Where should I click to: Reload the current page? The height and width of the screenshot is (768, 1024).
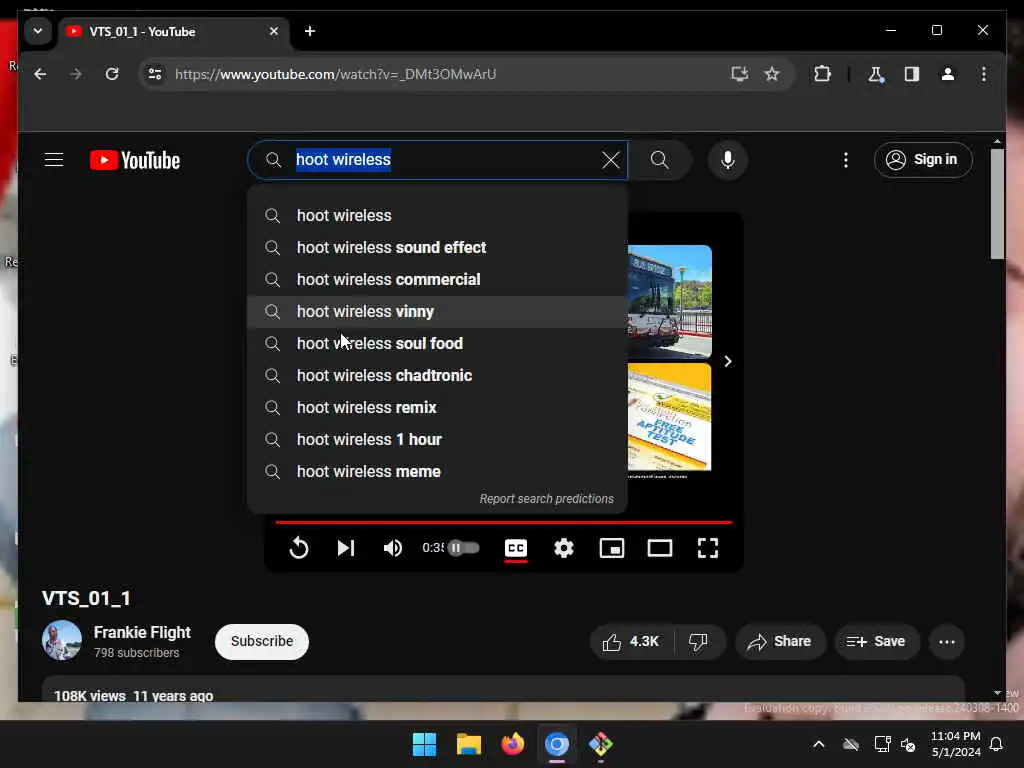[x=112, y=74]
